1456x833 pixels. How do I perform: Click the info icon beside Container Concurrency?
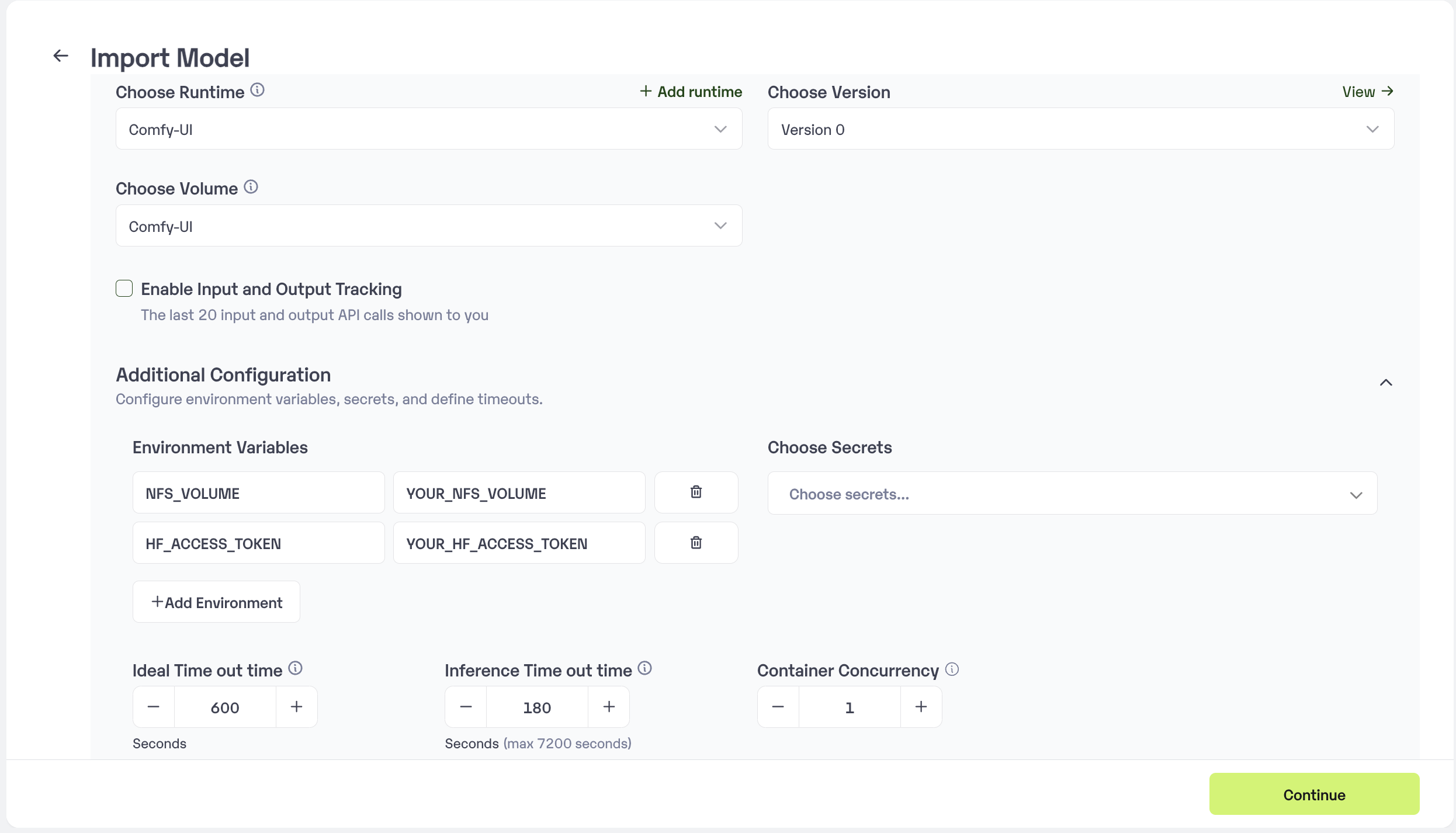tap(952, 669)
